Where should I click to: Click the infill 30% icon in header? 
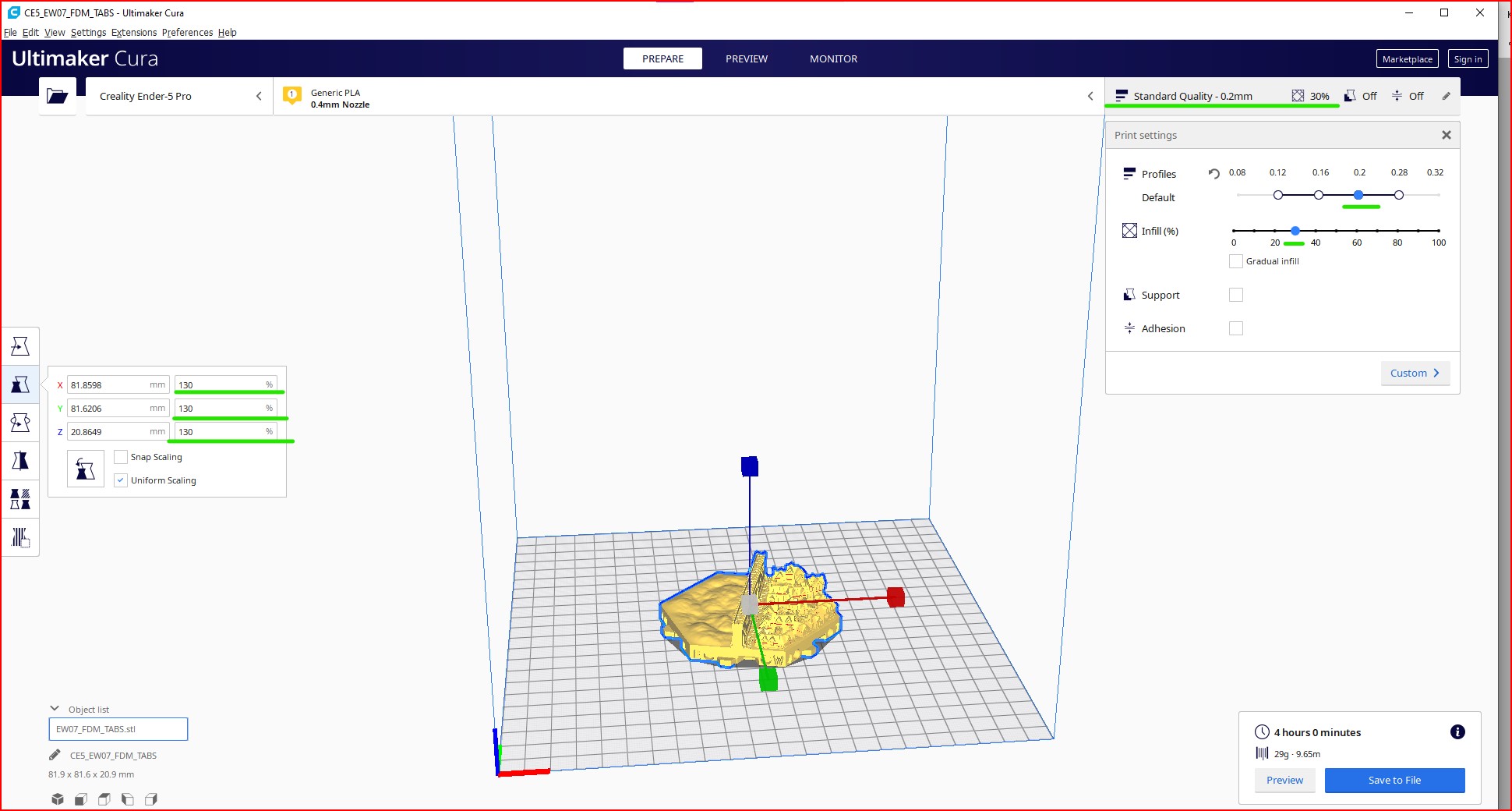pos(1298,96)
